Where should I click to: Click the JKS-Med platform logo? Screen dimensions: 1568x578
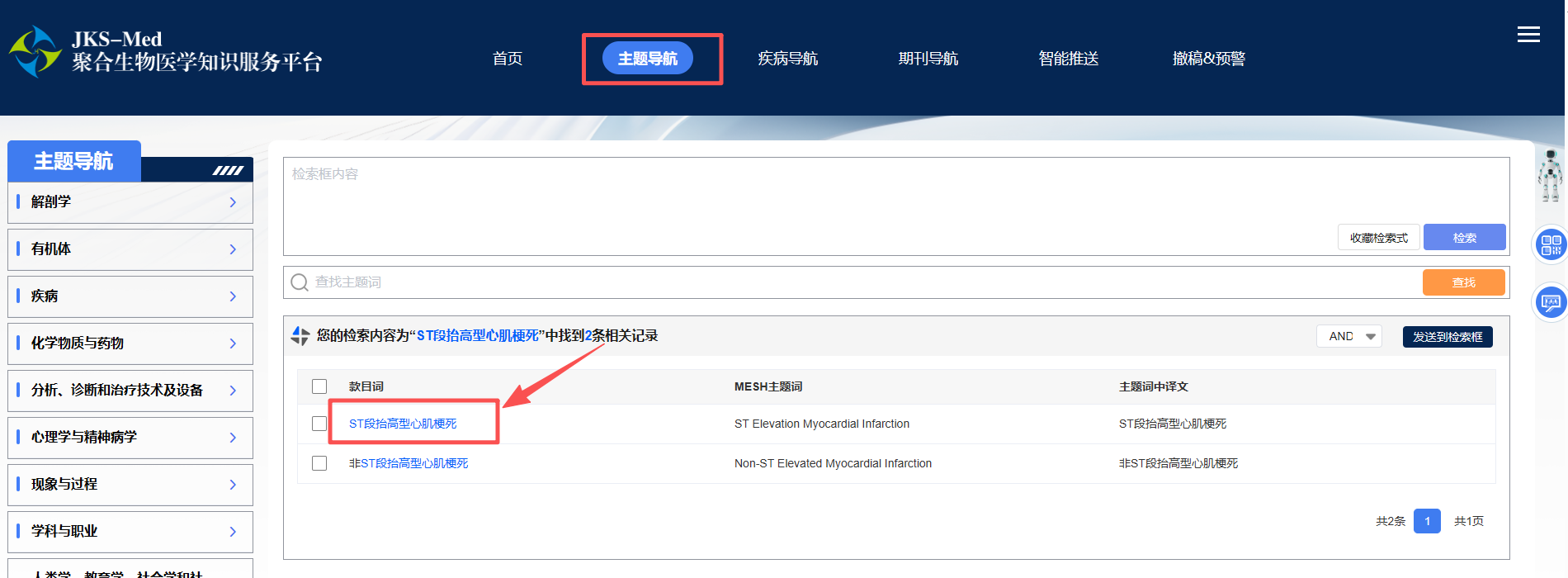click(35, 51)
